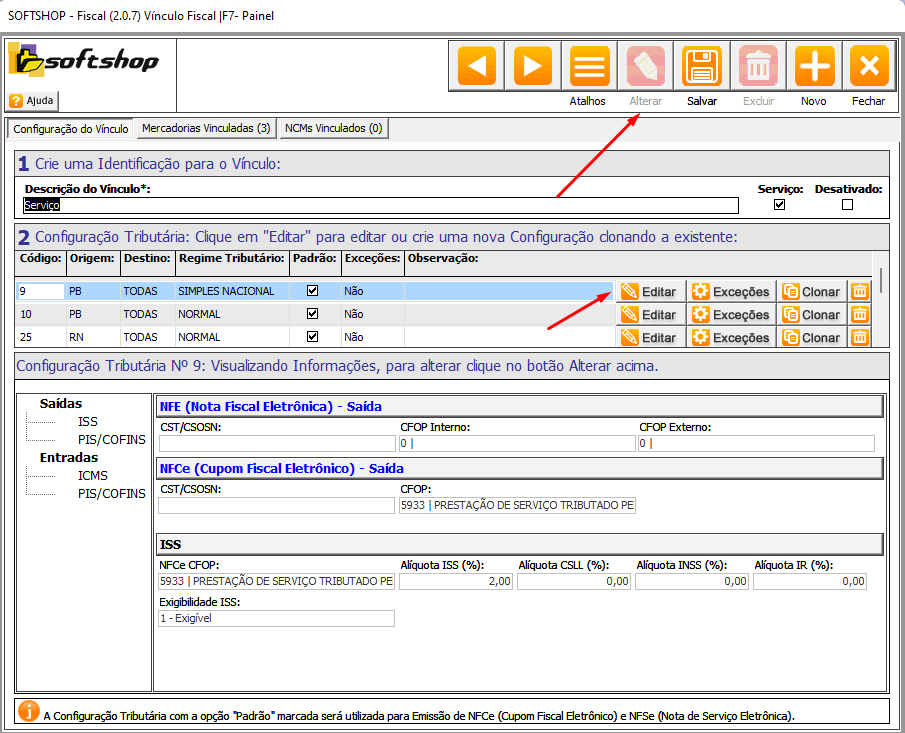Enable the Desativado checkbox
The width and height of the screenshot is (905, 733).
point(848,205)
